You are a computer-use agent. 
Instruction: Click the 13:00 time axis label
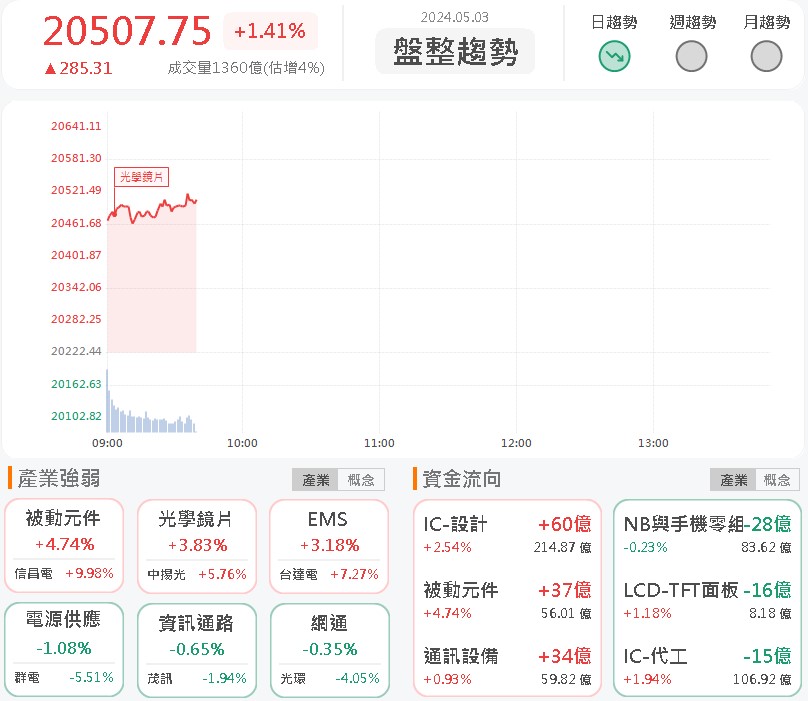pyautogui.click(x=653, y=443)
